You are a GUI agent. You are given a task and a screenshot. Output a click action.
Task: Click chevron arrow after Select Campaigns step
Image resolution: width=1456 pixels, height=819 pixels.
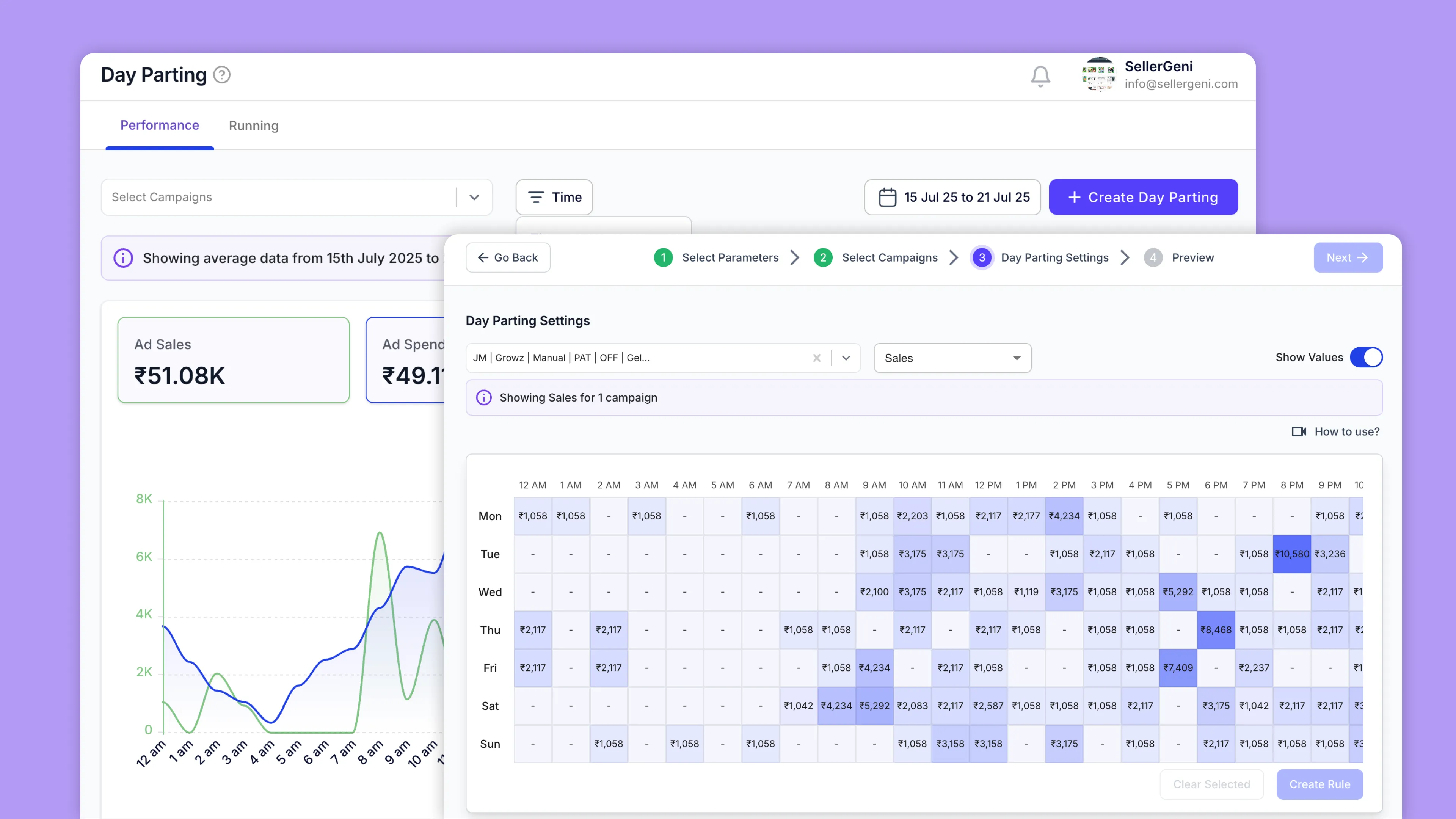tap(954, 258)
